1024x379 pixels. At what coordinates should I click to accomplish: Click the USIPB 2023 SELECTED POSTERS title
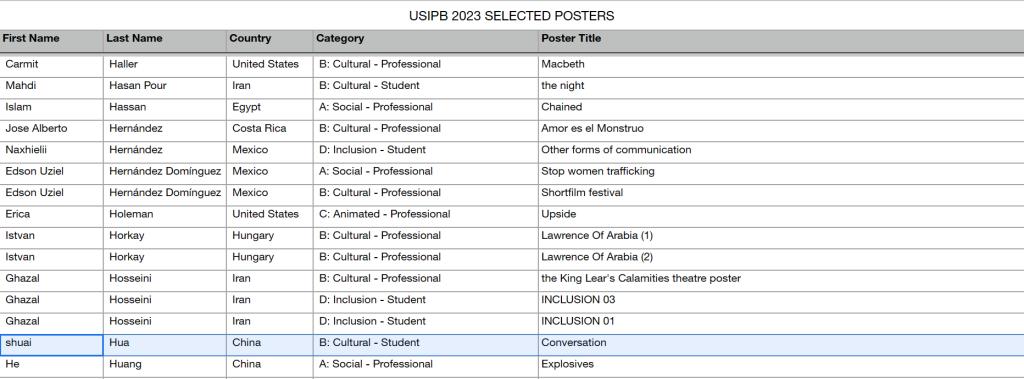coord(511,16)
